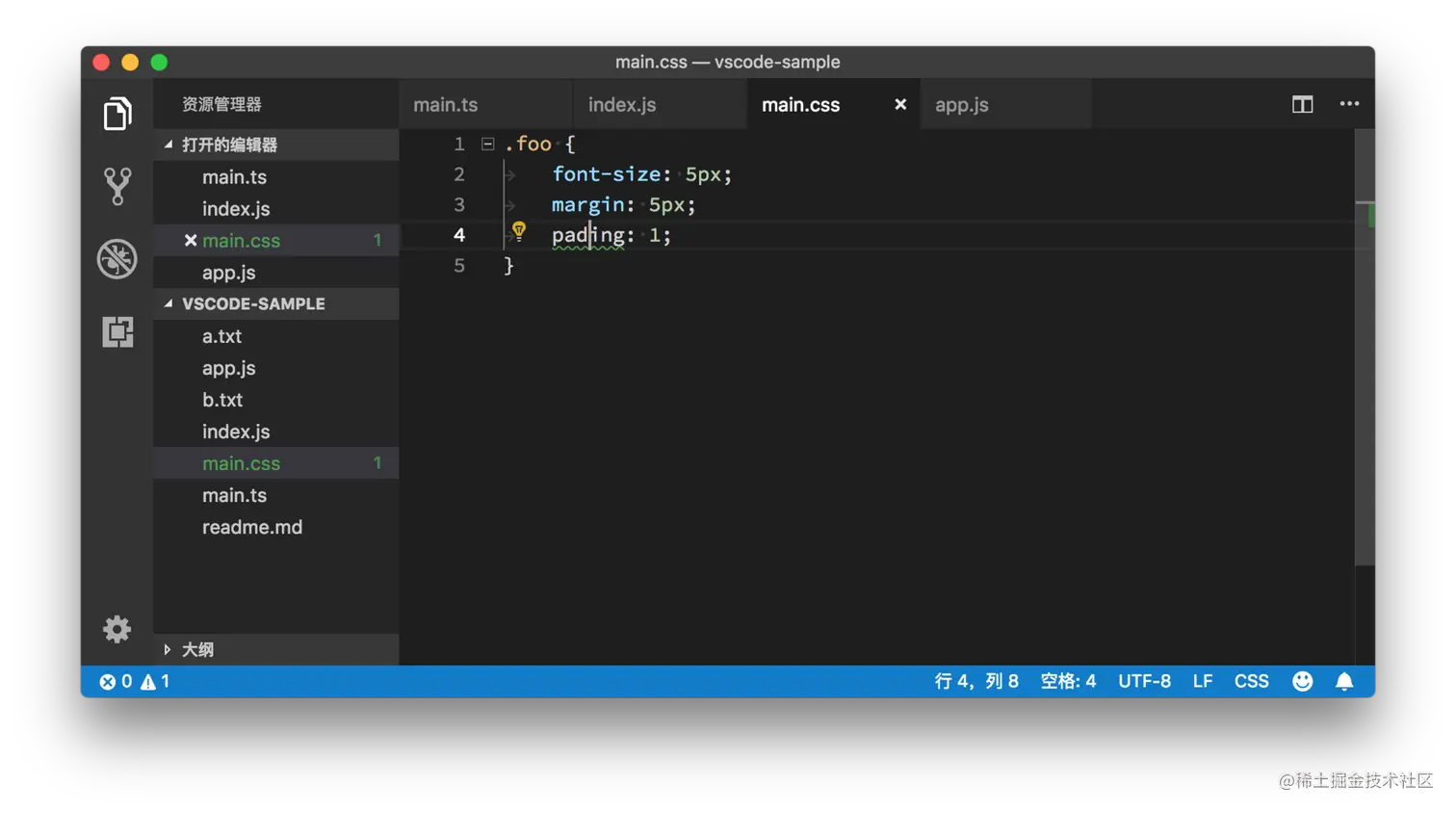Open b.txt in the file tree
The image size is (1456, 813).
[x=276, y=400]
